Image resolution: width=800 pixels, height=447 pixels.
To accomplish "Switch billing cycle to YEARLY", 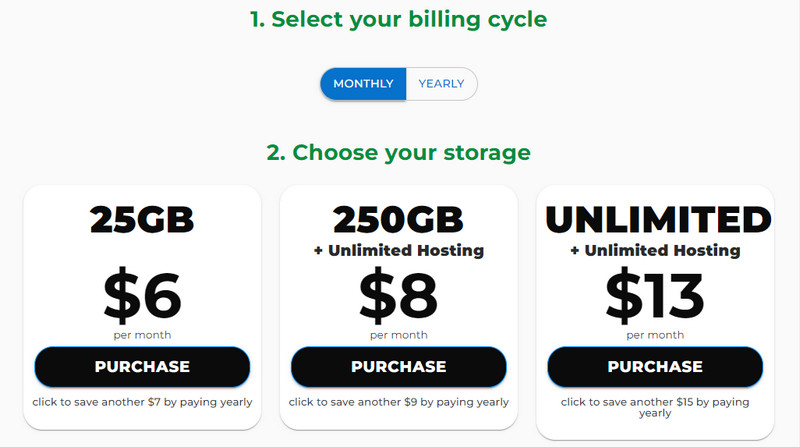I will point(441,84).
